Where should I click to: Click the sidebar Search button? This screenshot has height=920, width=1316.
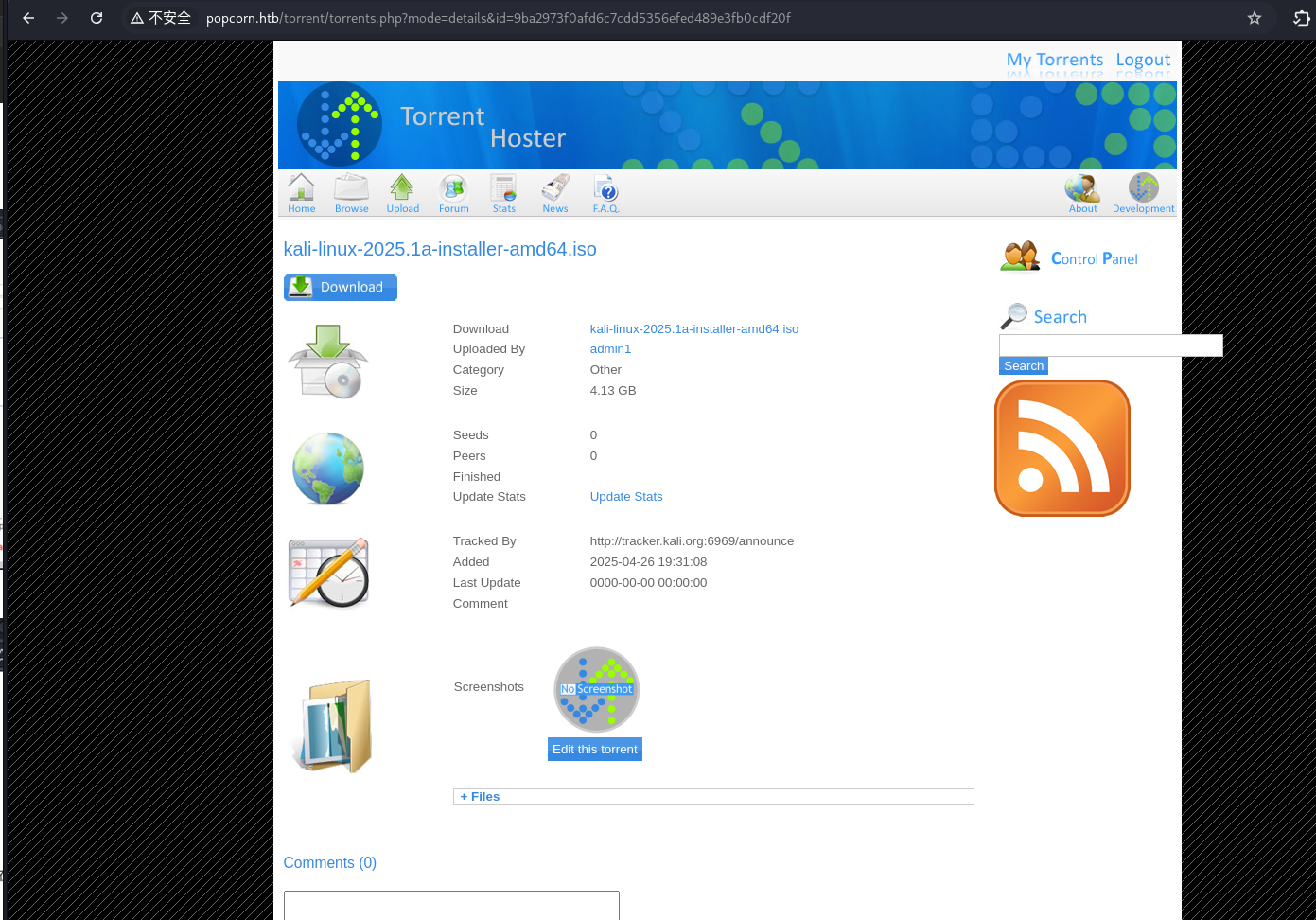[1024, 366]
